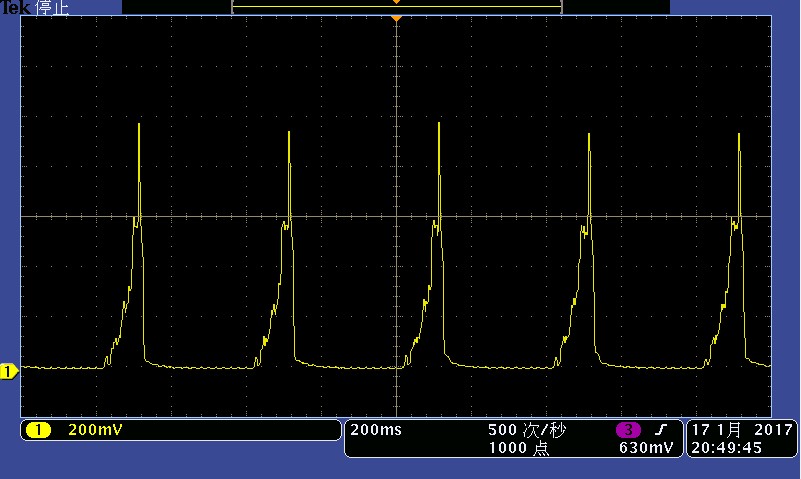Click the purple trigger source 3 badge

coord(628,430)
